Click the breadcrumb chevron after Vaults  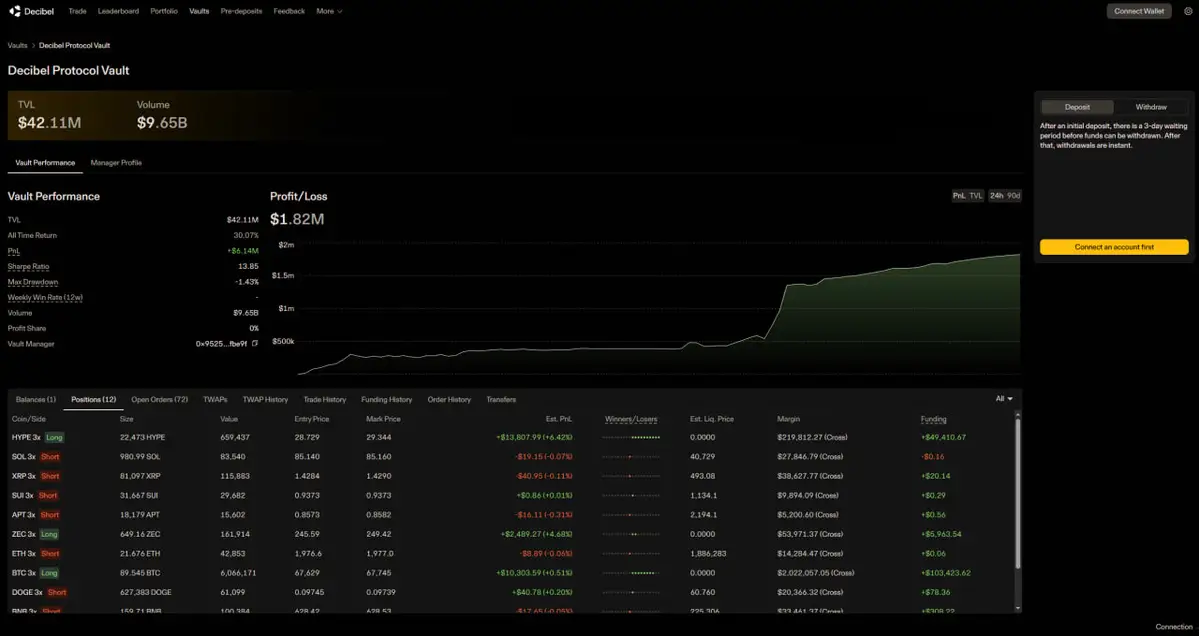pyautogui.click(x=33, y=46)
